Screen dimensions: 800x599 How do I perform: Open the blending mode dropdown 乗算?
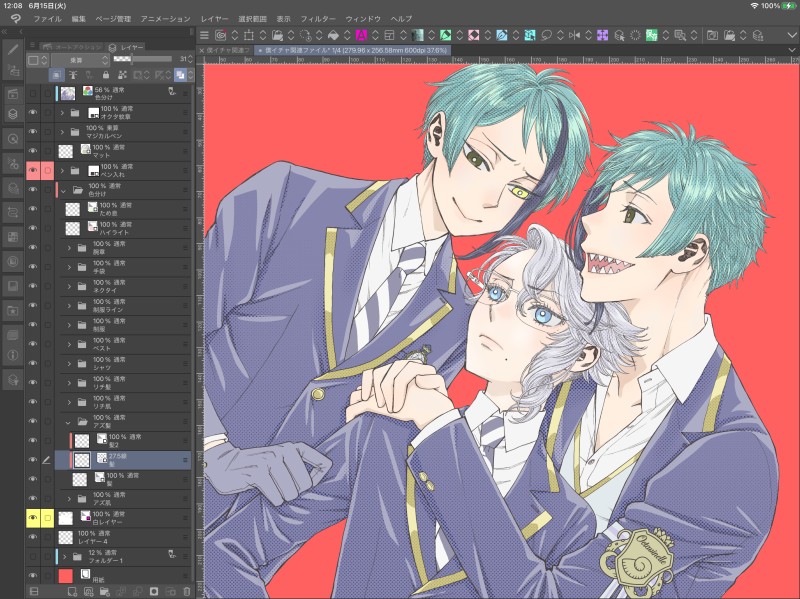80,60
